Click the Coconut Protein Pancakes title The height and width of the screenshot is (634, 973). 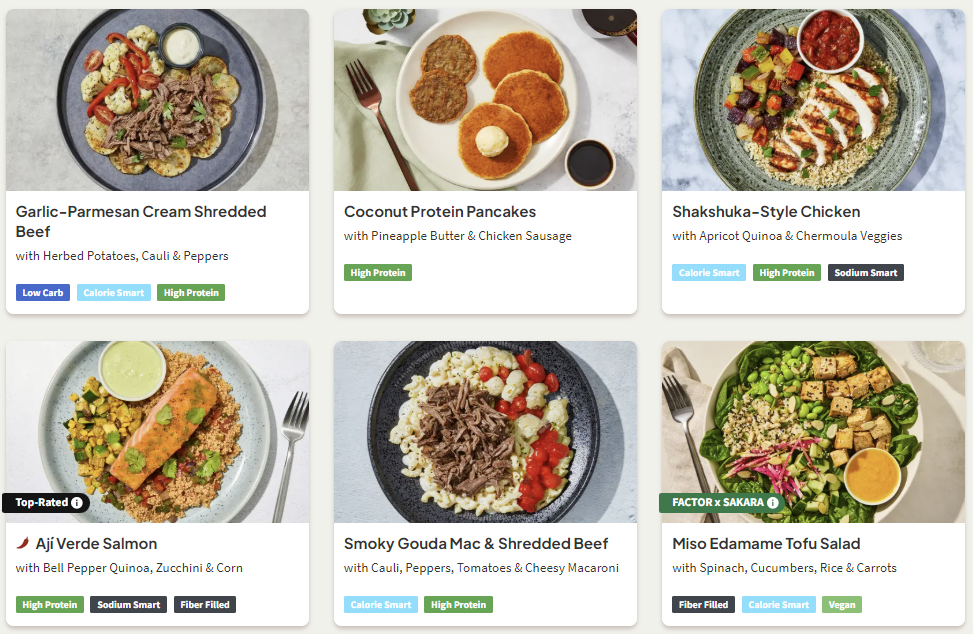tap(440, 212)
